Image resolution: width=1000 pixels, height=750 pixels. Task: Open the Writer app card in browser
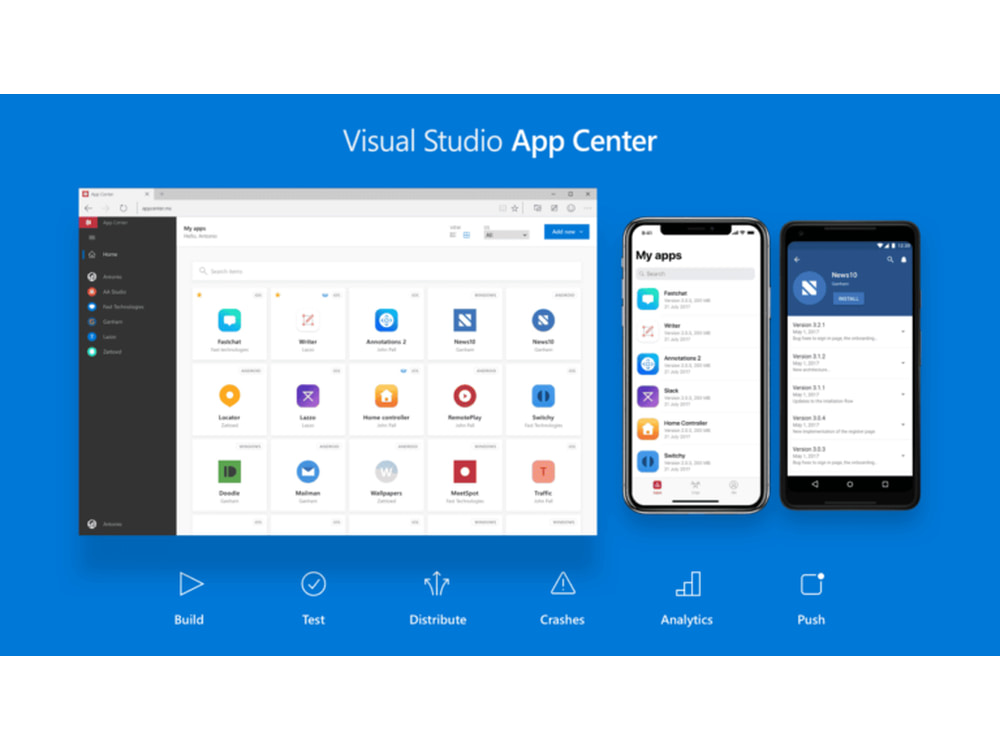[x=308, y=324]
